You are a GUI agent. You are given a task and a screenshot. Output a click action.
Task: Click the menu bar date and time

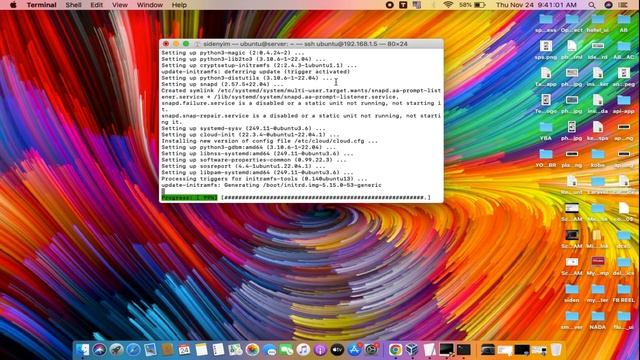536,5
